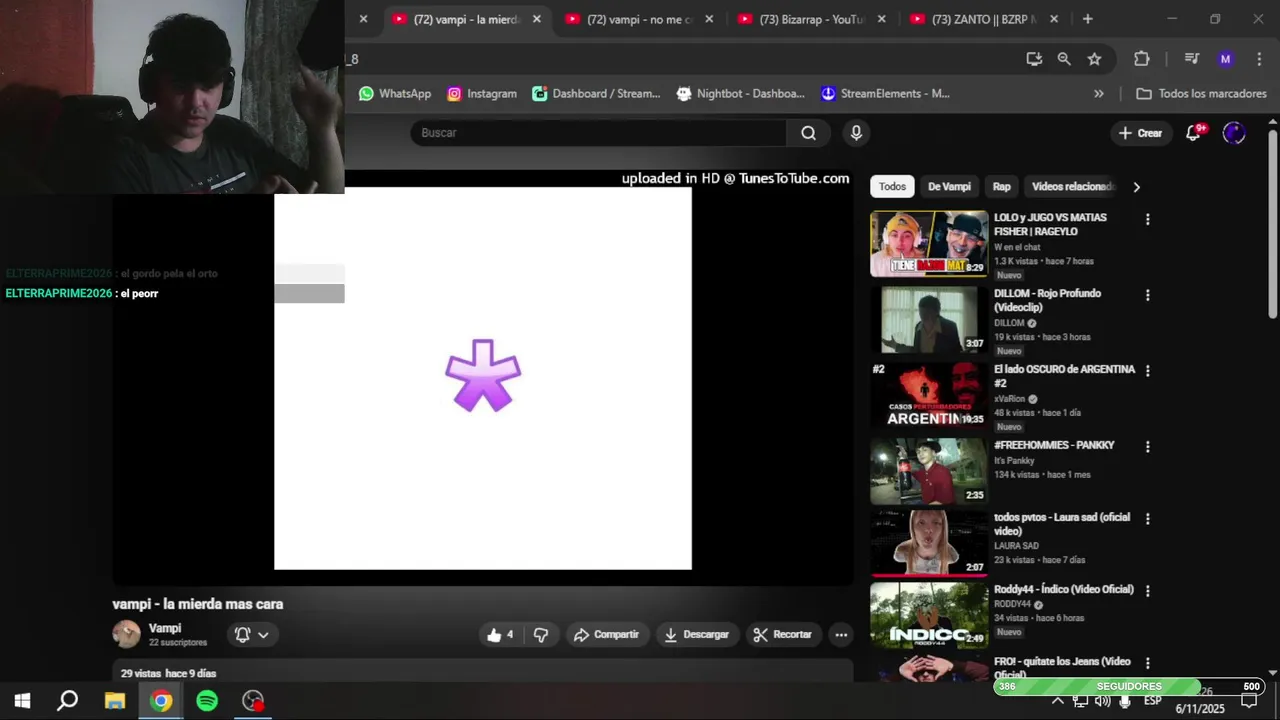The width and height of the screenshot is (1280, 720).
Task: Click the voice search microphone icon
Action: point(856,133)
